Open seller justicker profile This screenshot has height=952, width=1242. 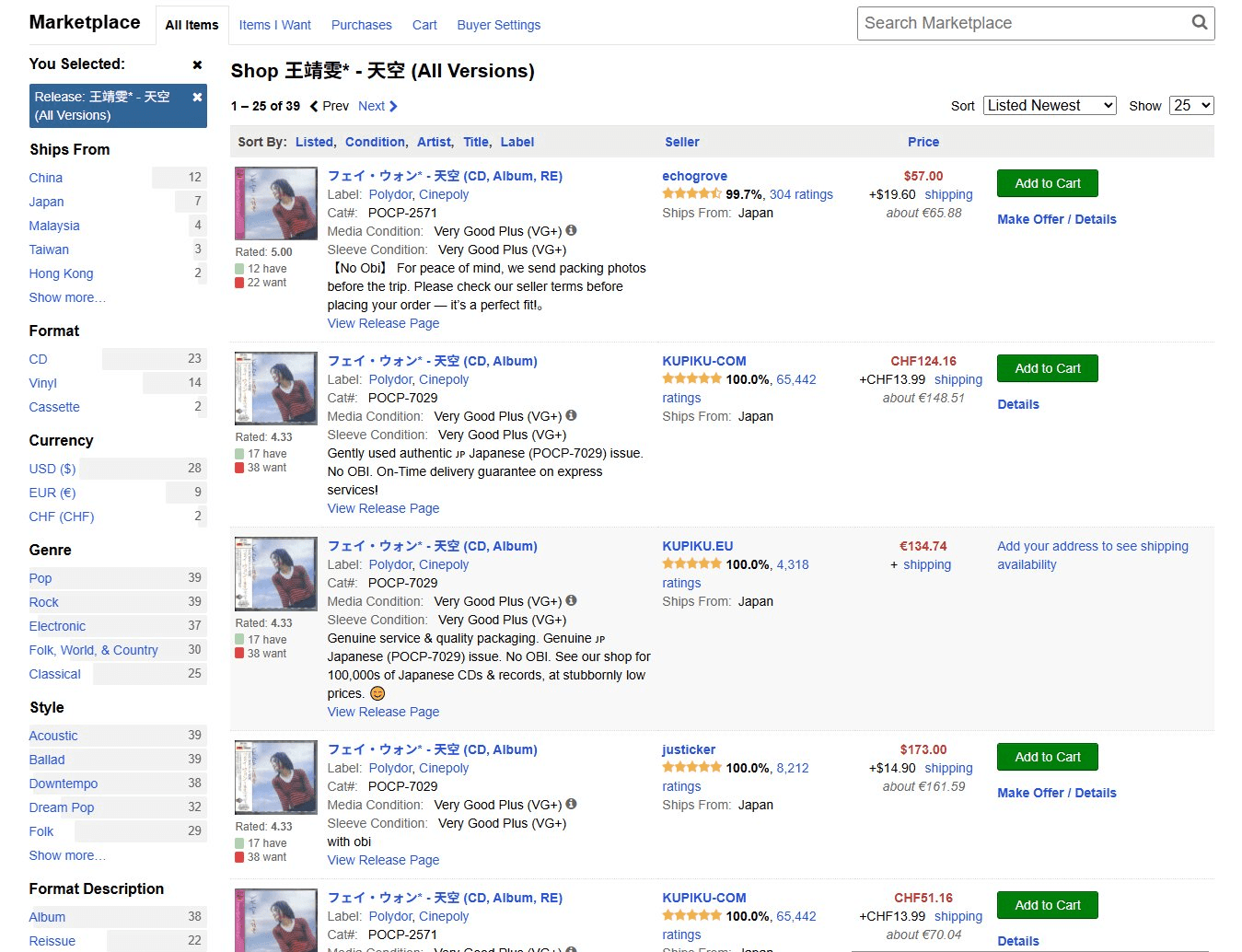point(689,749)
